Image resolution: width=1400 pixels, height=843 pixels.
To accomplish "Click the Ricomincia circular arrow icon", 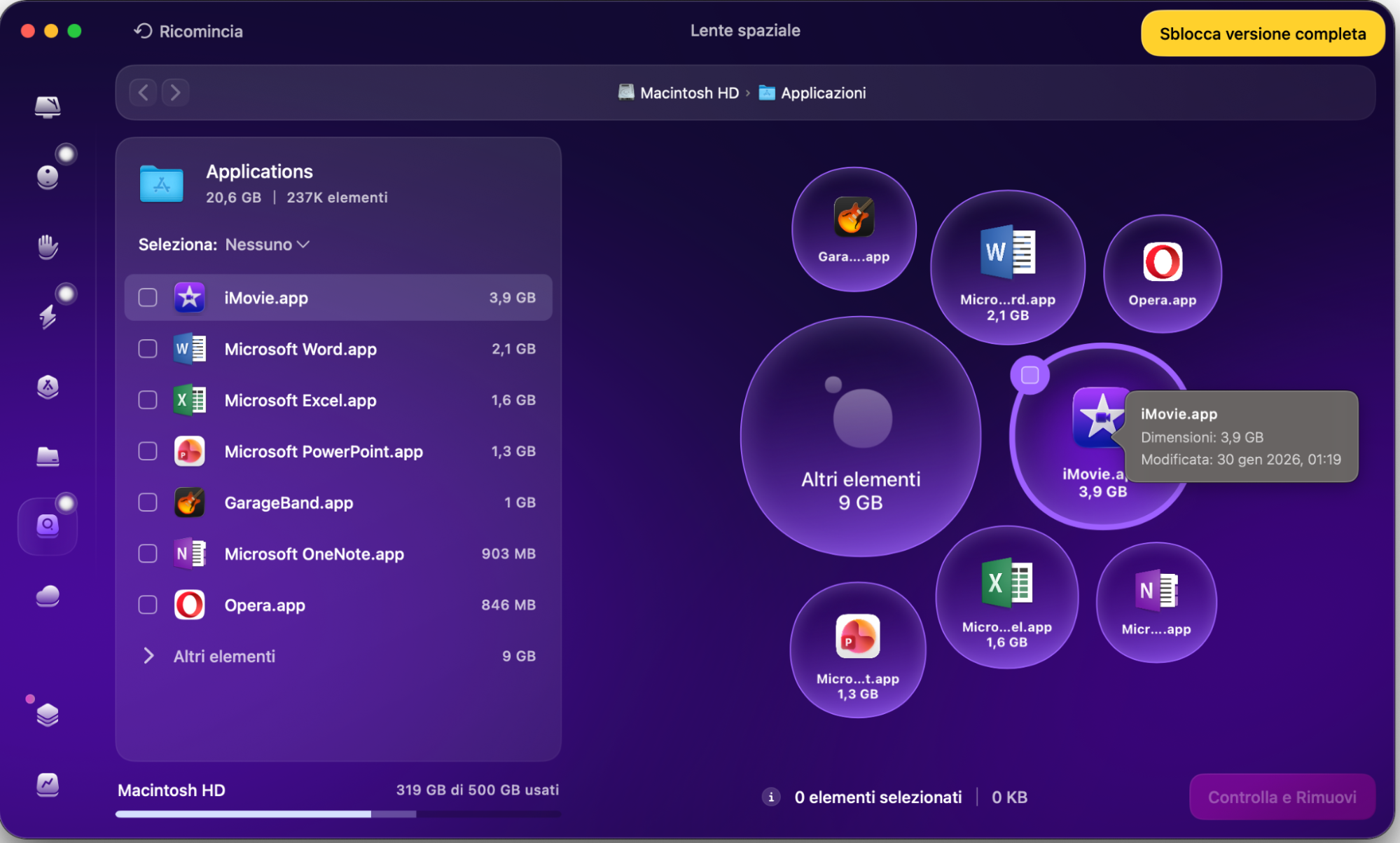I will 143,31.
